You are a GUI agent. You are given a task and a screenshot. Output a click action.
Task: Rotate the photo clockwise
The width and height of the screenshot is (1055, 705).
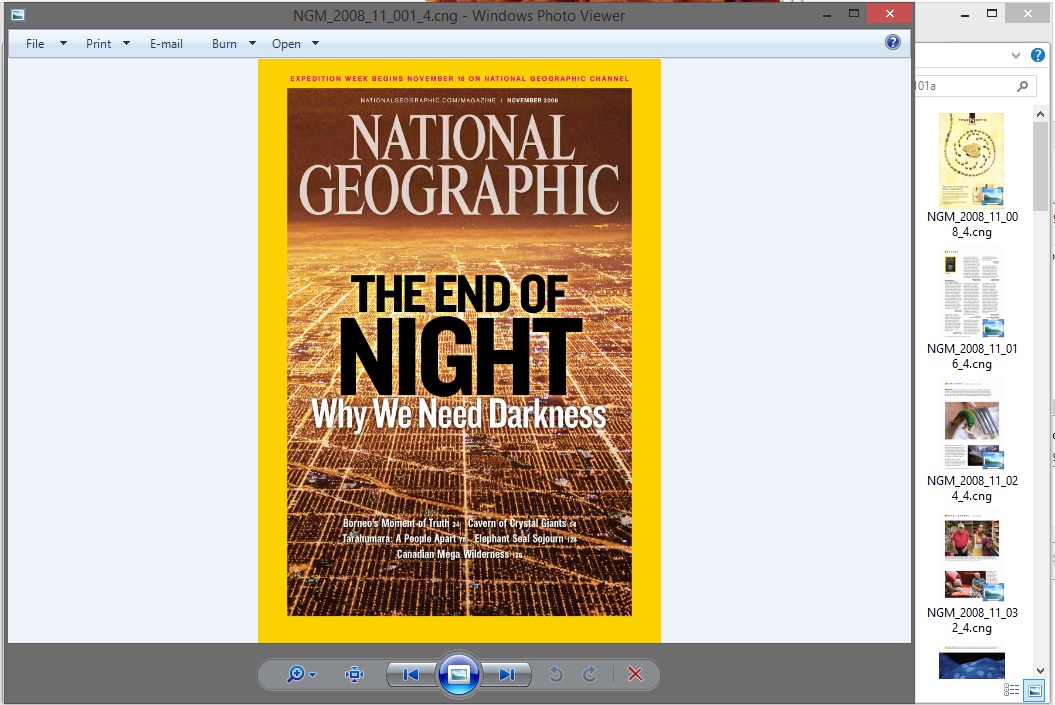pos(589,674)
